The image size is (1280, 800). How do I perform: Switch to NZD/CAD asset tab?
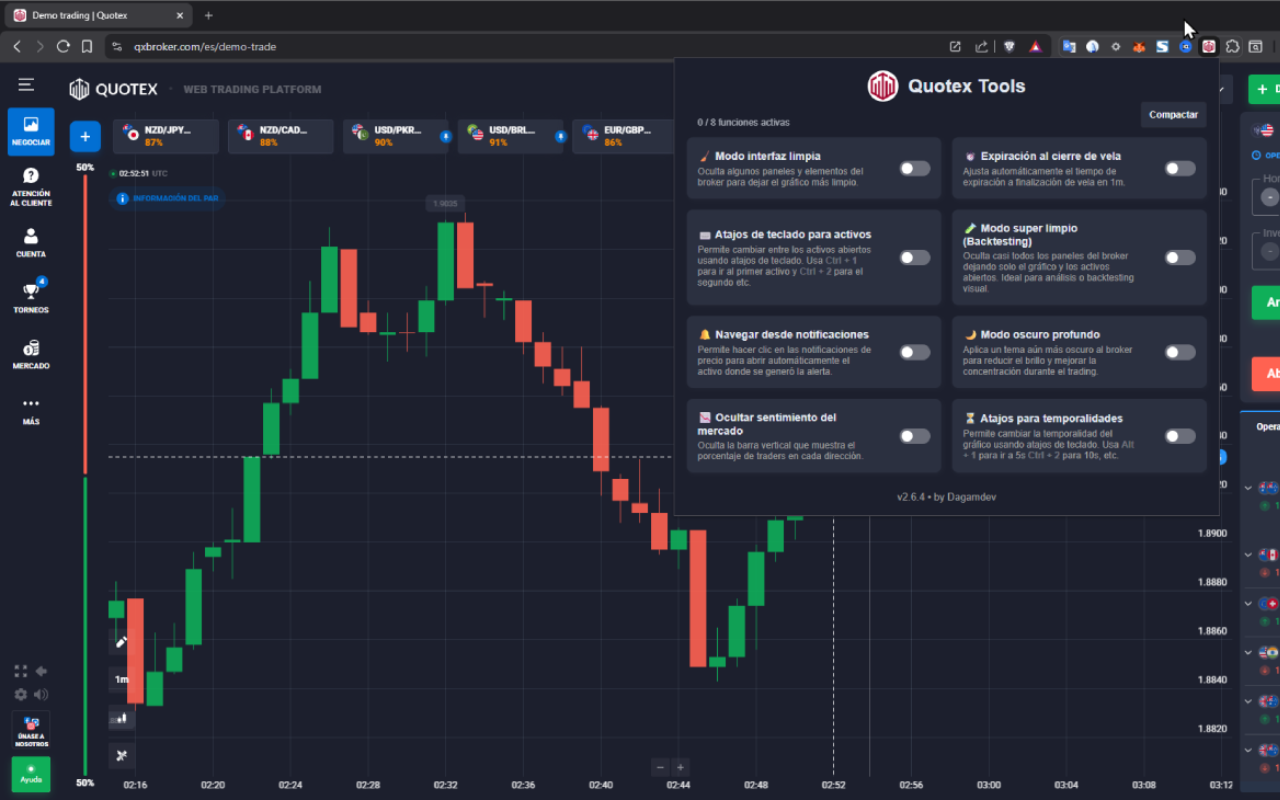pos(280,136)
